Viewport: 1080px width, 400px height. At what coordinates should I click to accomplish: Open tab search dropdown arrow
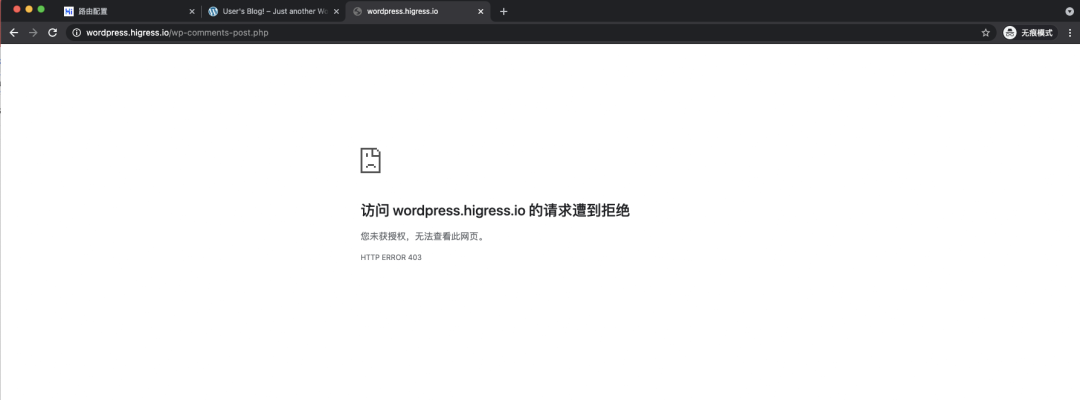pos(1069,11)
